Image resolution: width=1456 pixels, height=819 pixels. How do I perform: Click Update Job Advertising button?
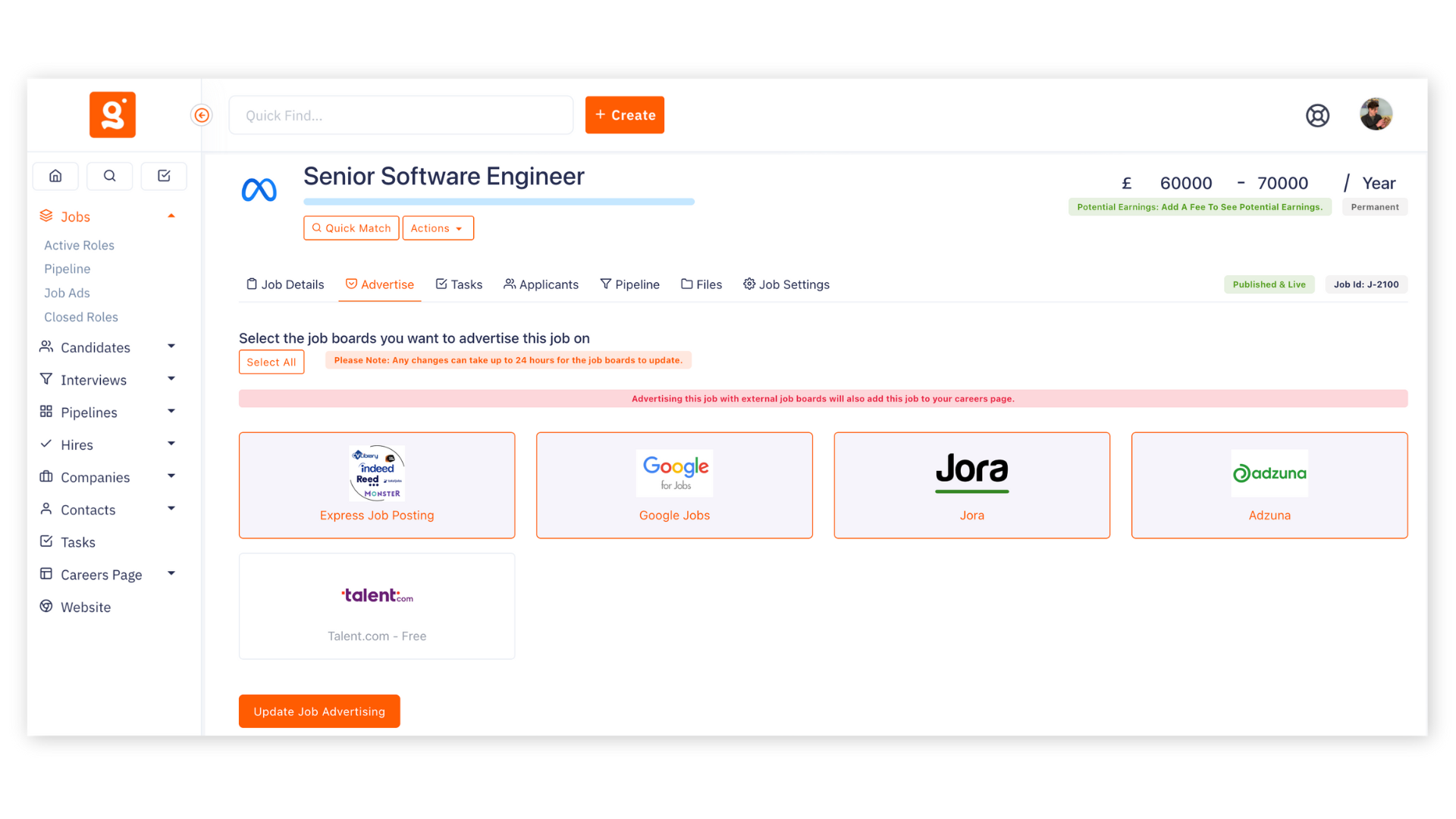(319, 711)
